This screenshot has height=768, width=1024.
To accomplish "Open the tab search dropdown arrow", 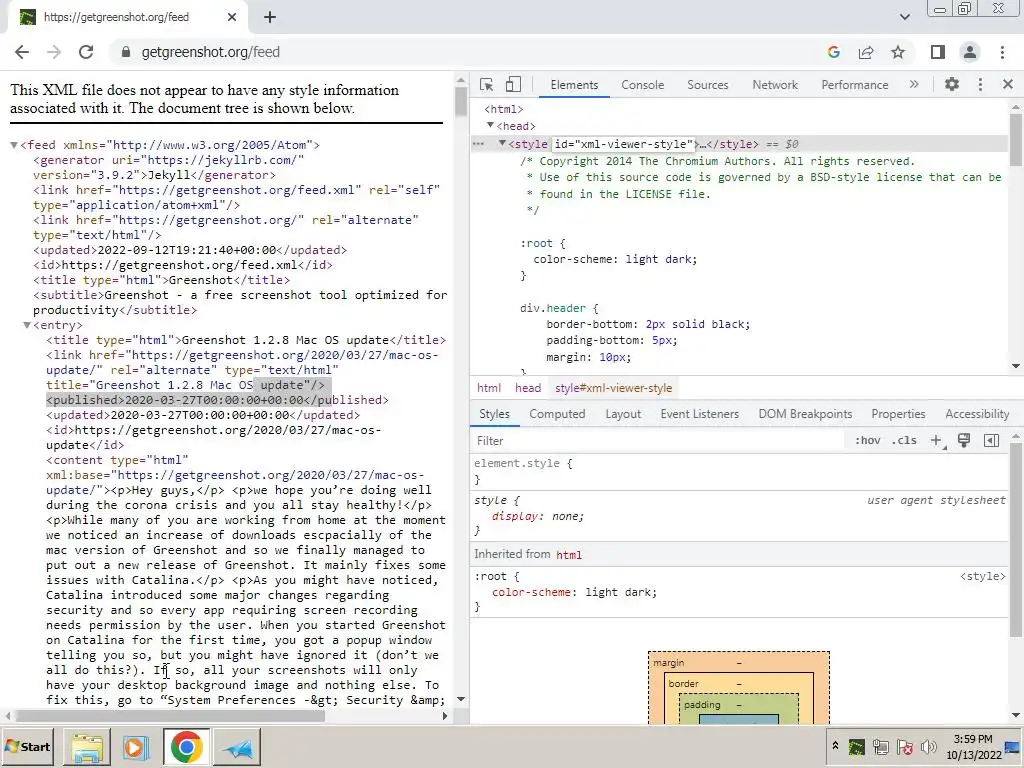I will tap(904, 17).
